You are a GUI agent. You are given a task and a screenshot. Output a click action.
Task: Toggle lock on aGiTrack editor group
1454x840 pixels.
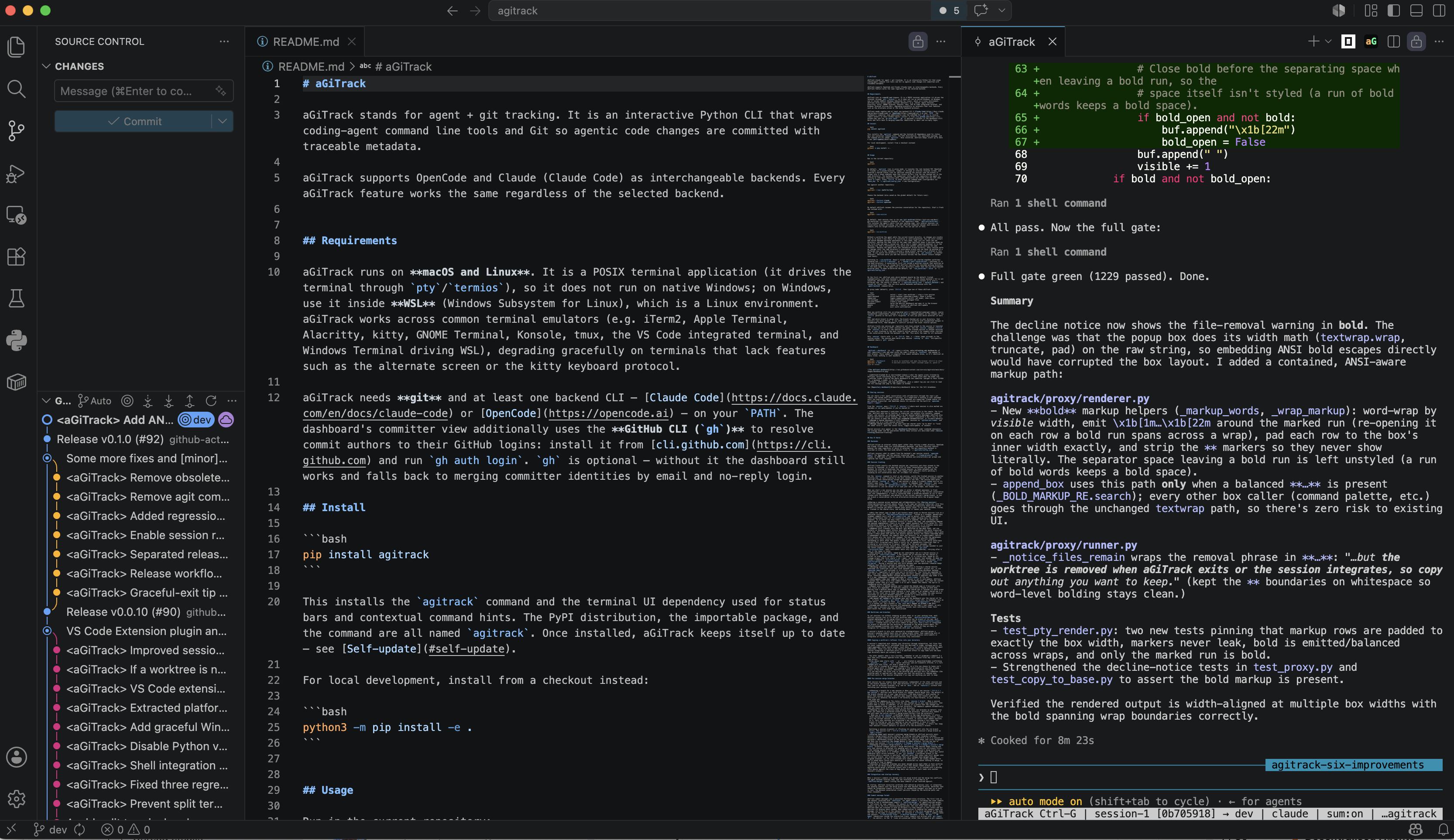(1416, 41)
